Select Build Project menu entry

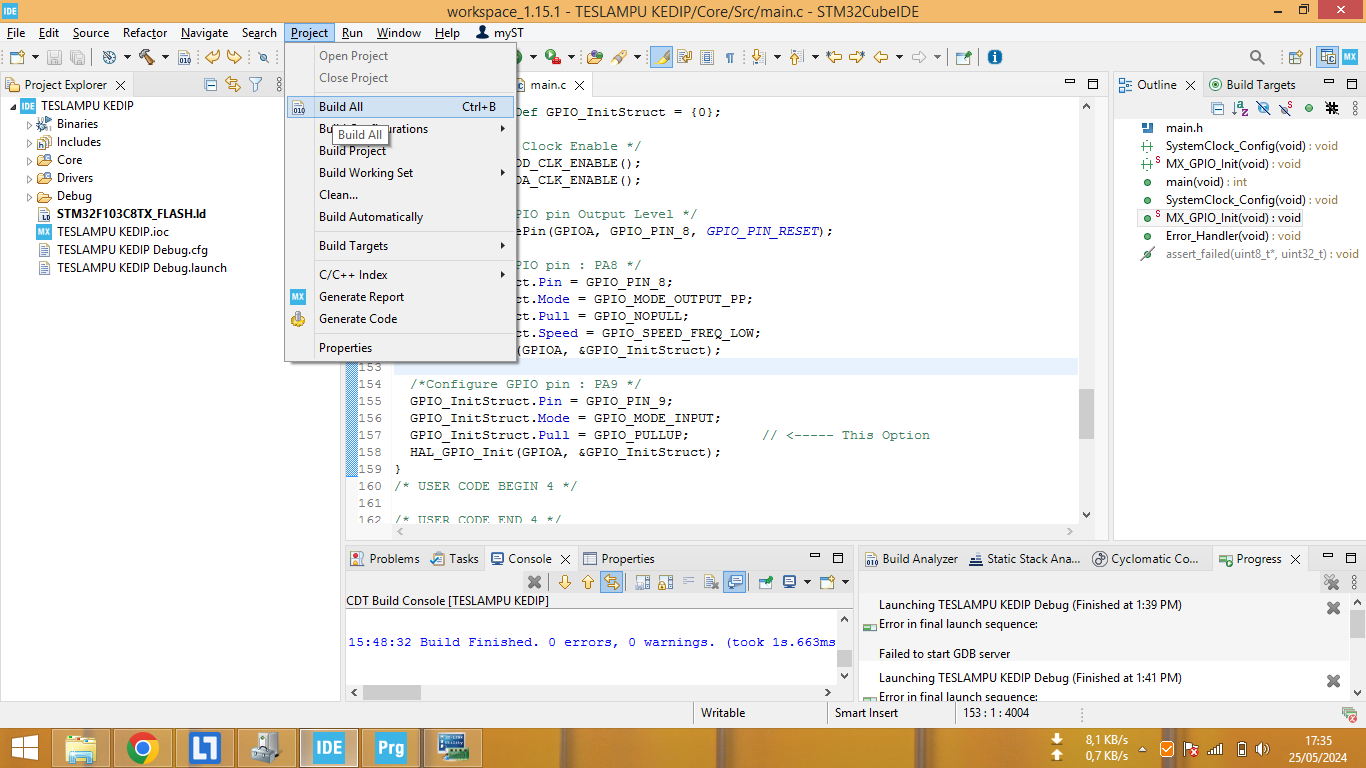point(400,151)
